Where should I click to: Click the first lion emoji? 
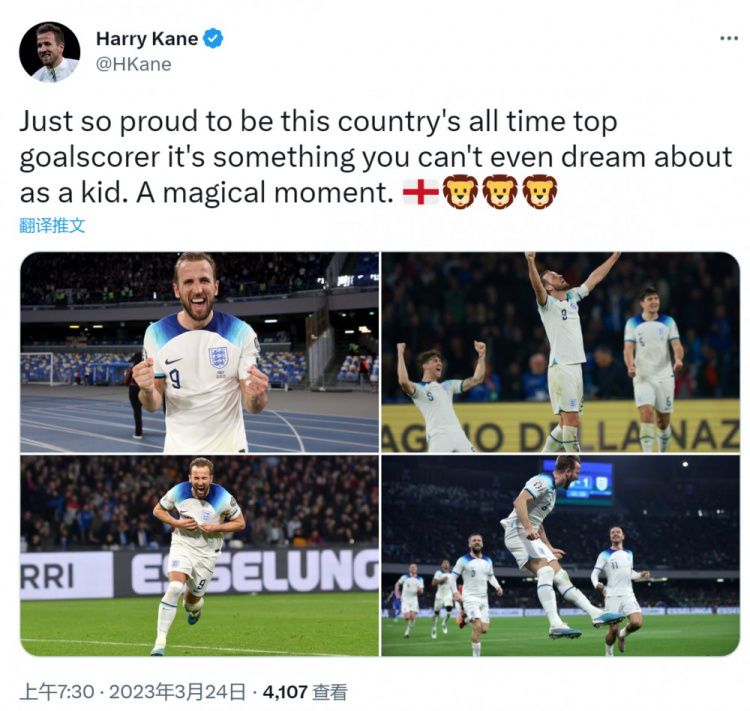(460, 191)
